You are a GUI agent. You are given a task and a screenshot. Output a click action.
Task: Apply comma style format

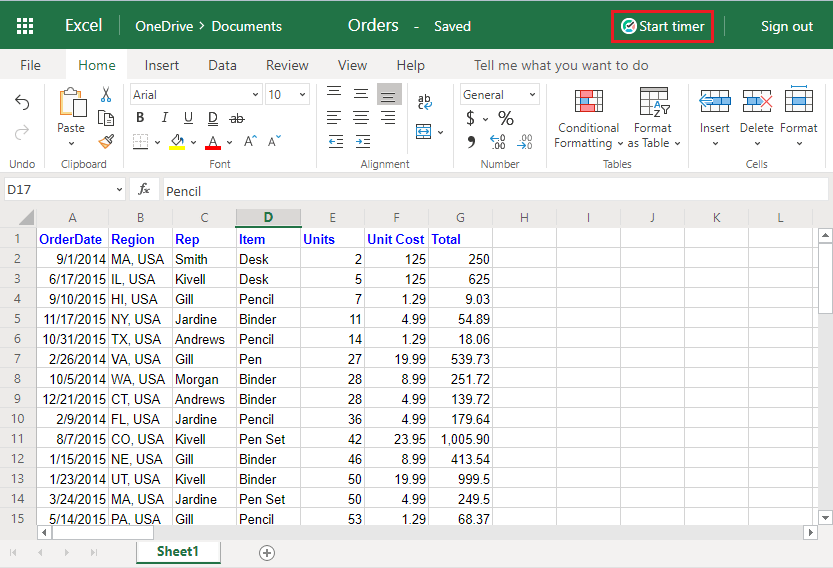[x=471, y=141]
